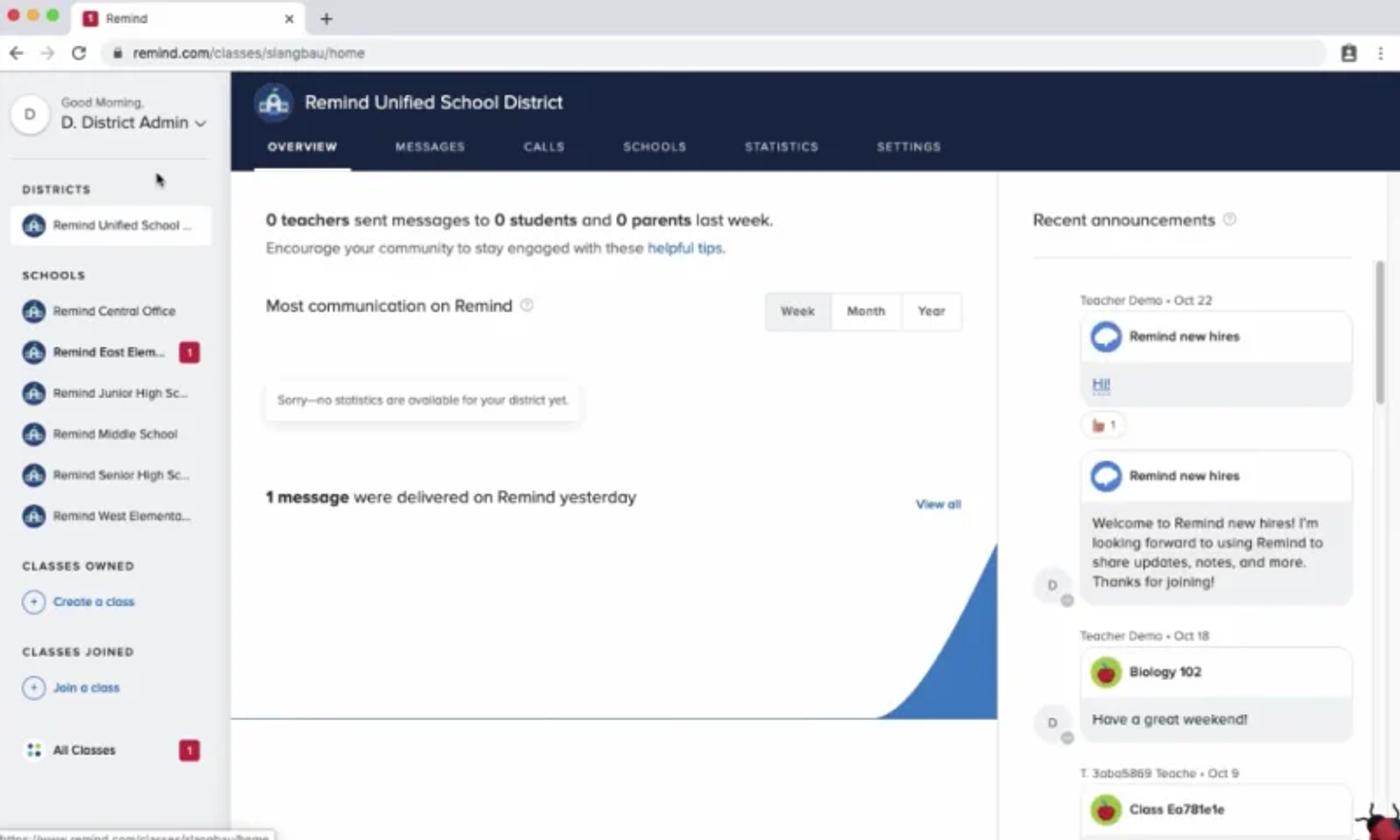The image size is (1400, 840).
Task: Open the STATISTICS tab
Action: click(781, 146)
